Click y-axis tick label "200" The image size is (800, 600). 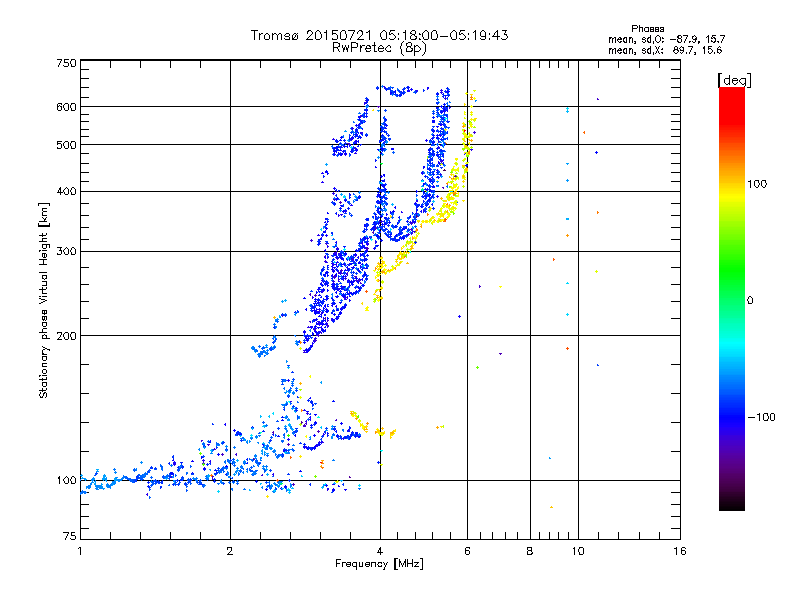(66, 336)
